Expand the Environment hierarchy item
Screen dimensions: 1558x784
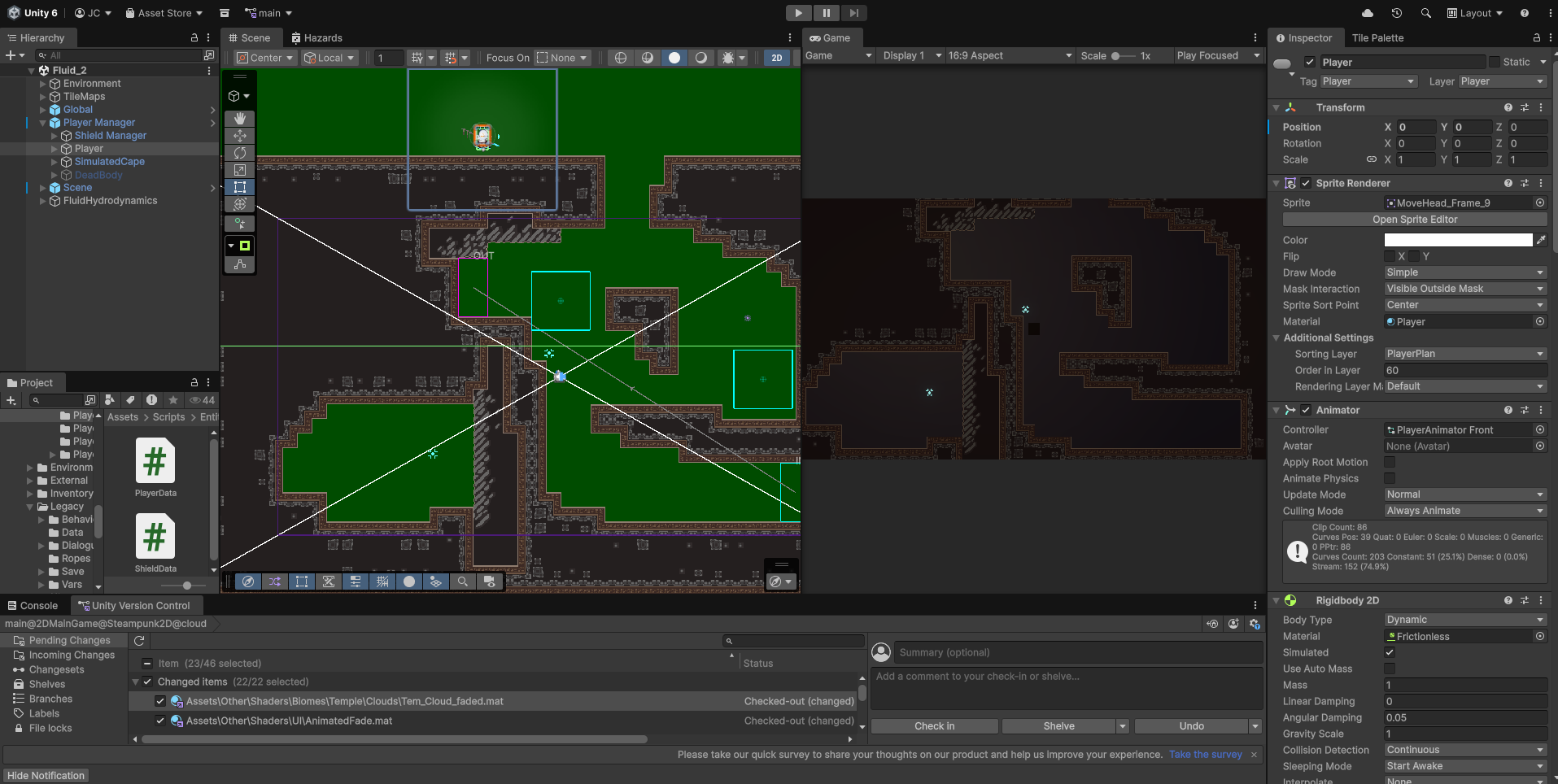coord(43,84)
